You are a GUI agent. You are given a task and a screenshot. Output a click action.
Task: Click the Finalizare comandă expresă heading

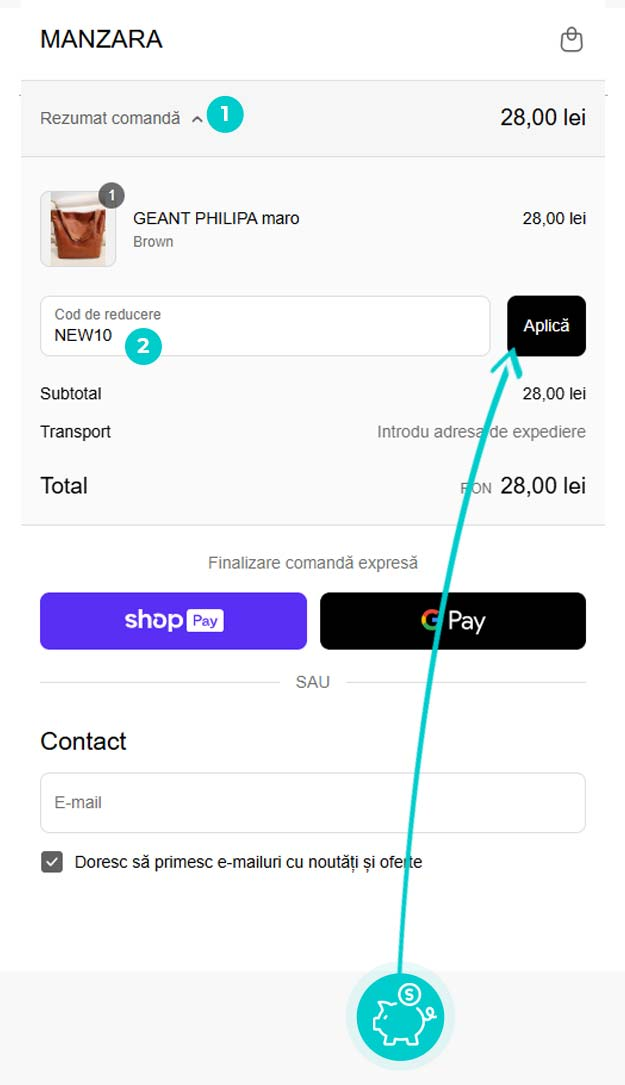(x=313, y=563)
